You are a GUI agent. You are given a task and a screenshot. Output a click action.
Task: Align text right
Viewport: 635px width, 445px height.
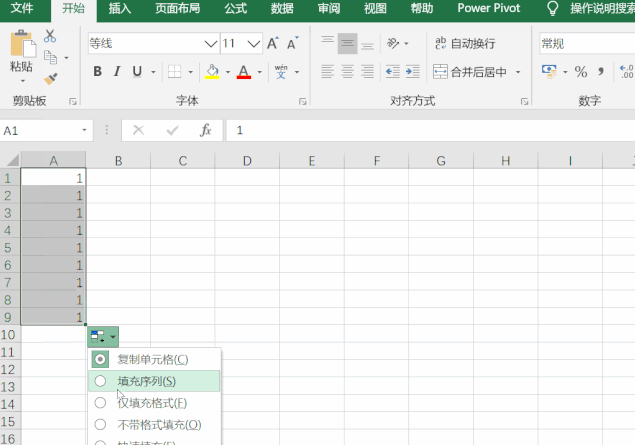[367, 72]
